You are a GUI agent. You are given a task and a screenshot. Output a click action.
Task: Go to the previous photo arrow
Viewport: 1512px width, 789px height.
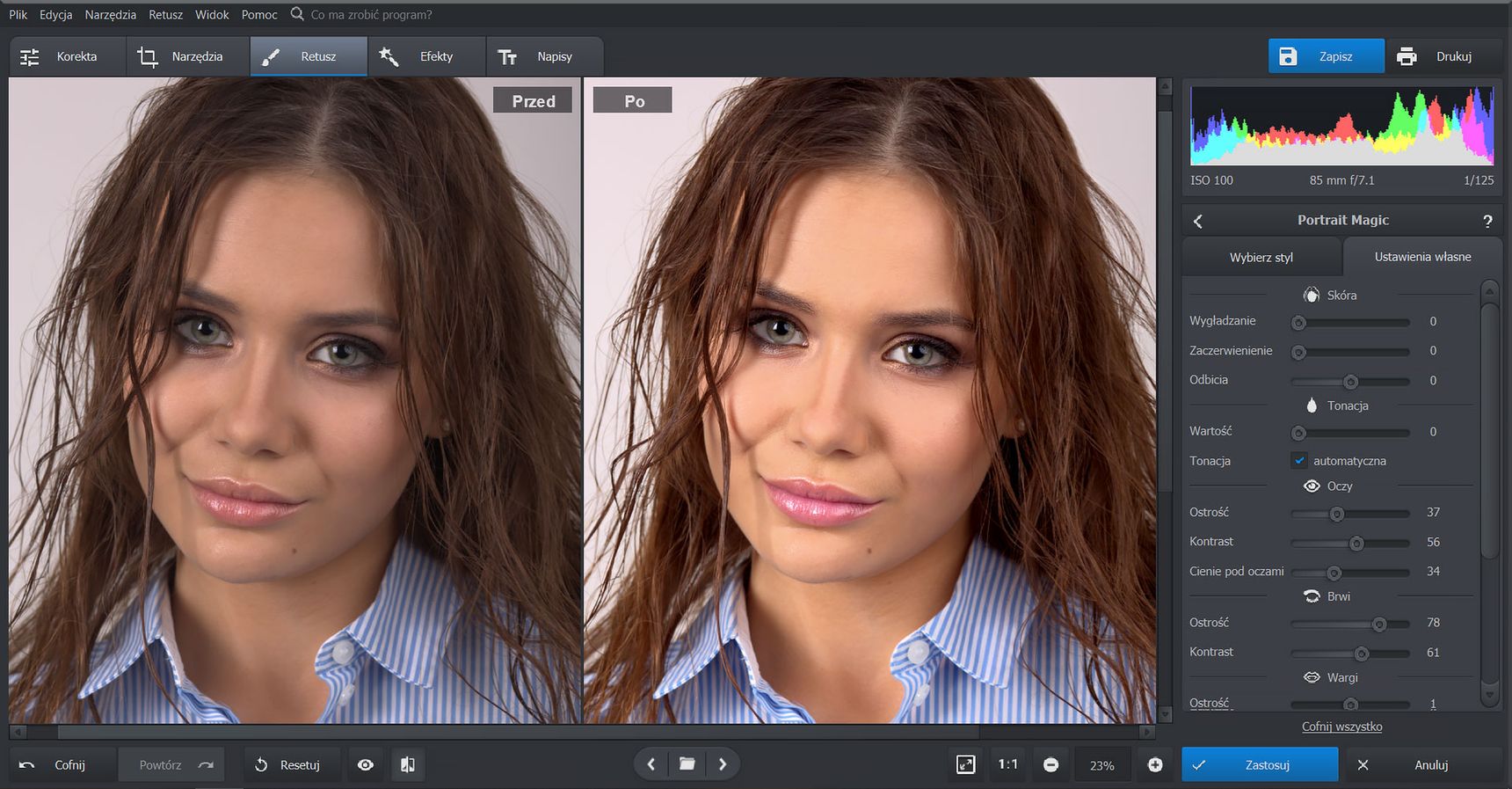tap(651, 764)
